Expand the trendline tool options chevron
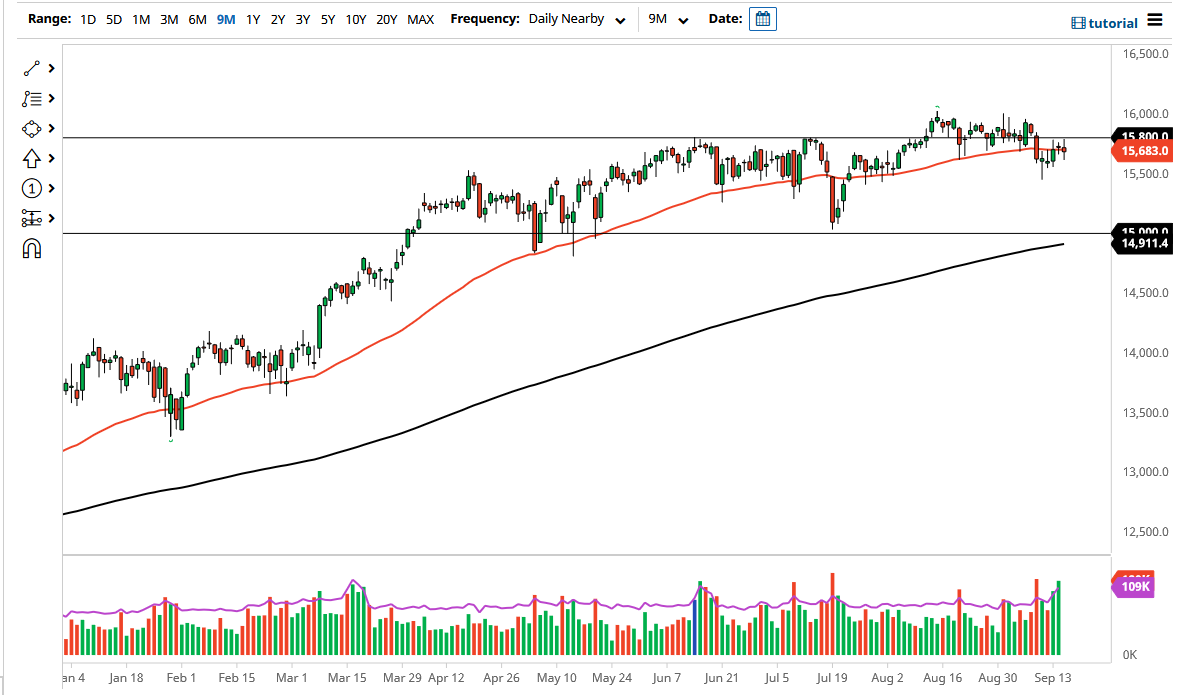Image resolution: width=1178 pixels, height=695 pixels. point(50,68)
